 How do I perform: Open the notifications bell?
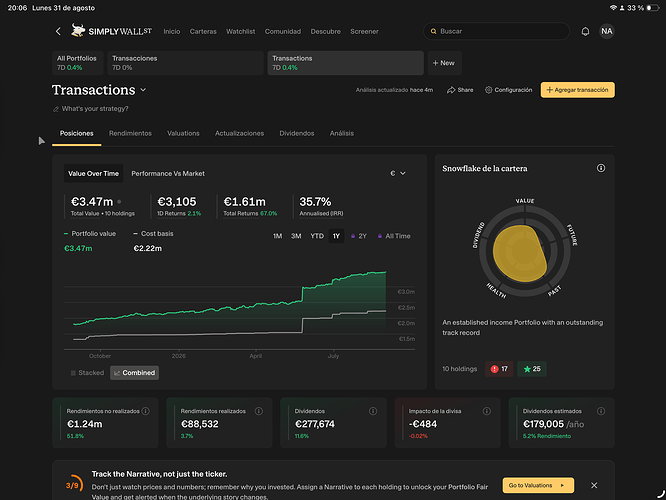click(585, 31)
